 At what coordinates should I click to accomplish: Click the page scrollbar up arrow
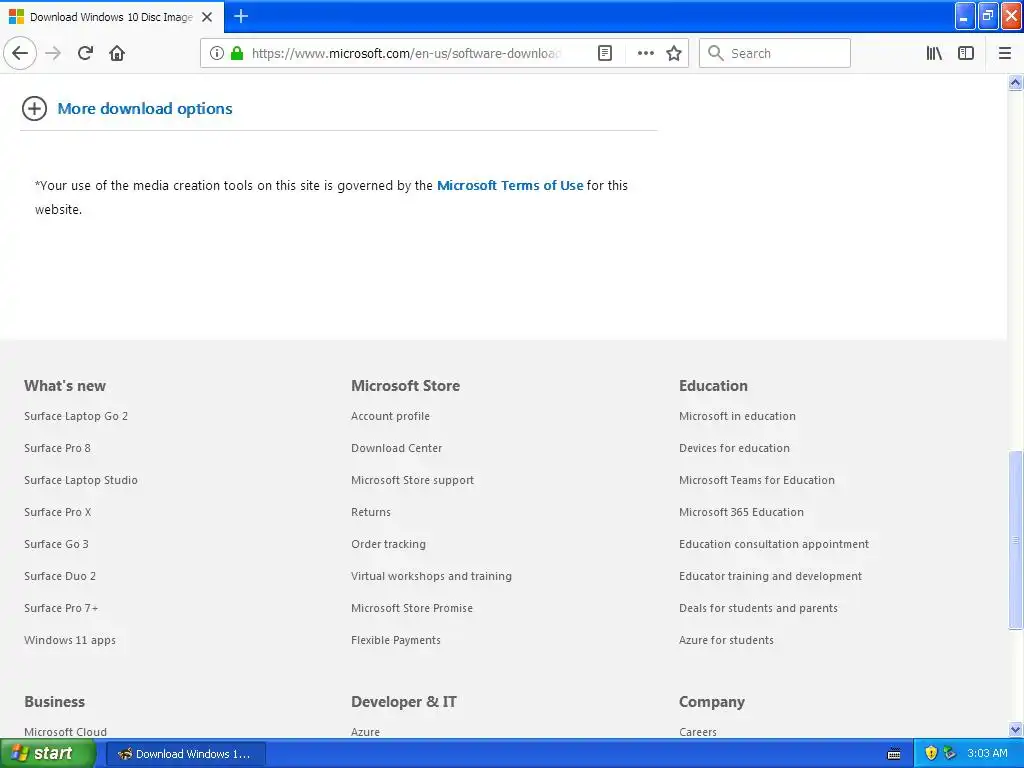(x=1016, y=82)
